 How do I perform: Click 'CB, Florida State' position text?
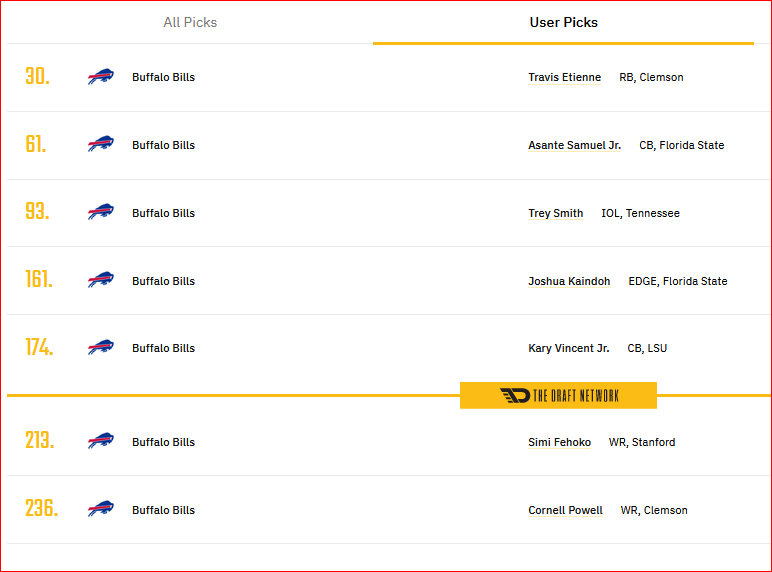click(681, 145)
